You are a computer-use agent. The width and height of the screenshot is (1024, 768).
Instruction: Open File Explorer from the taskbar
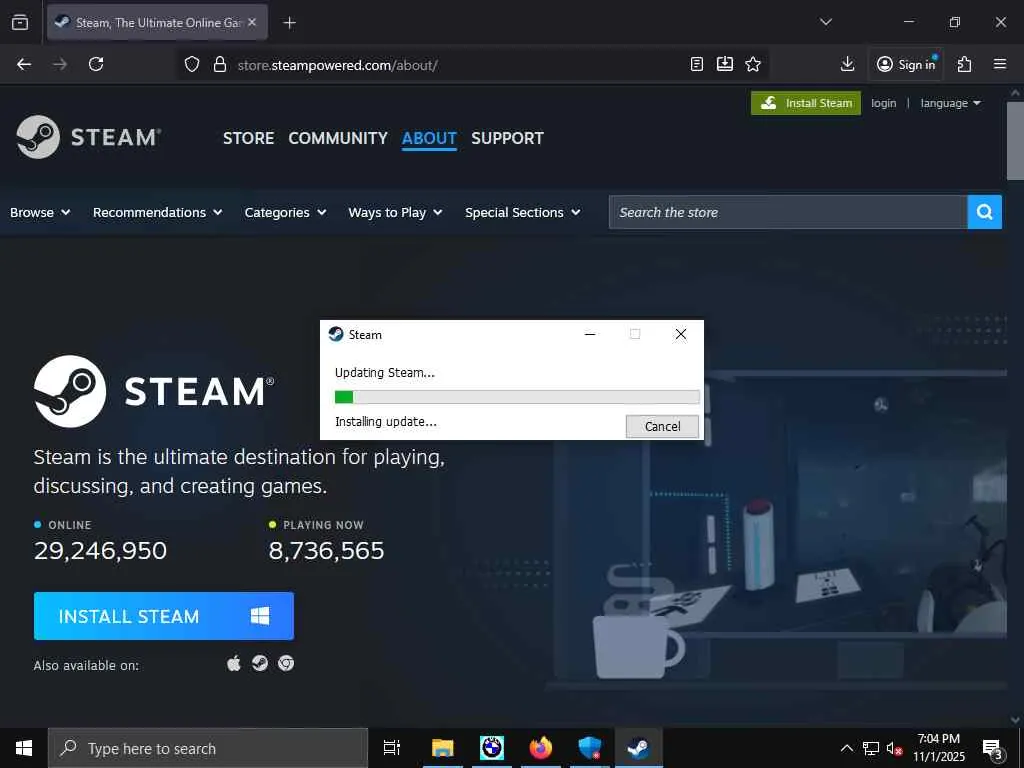[442, 748]
